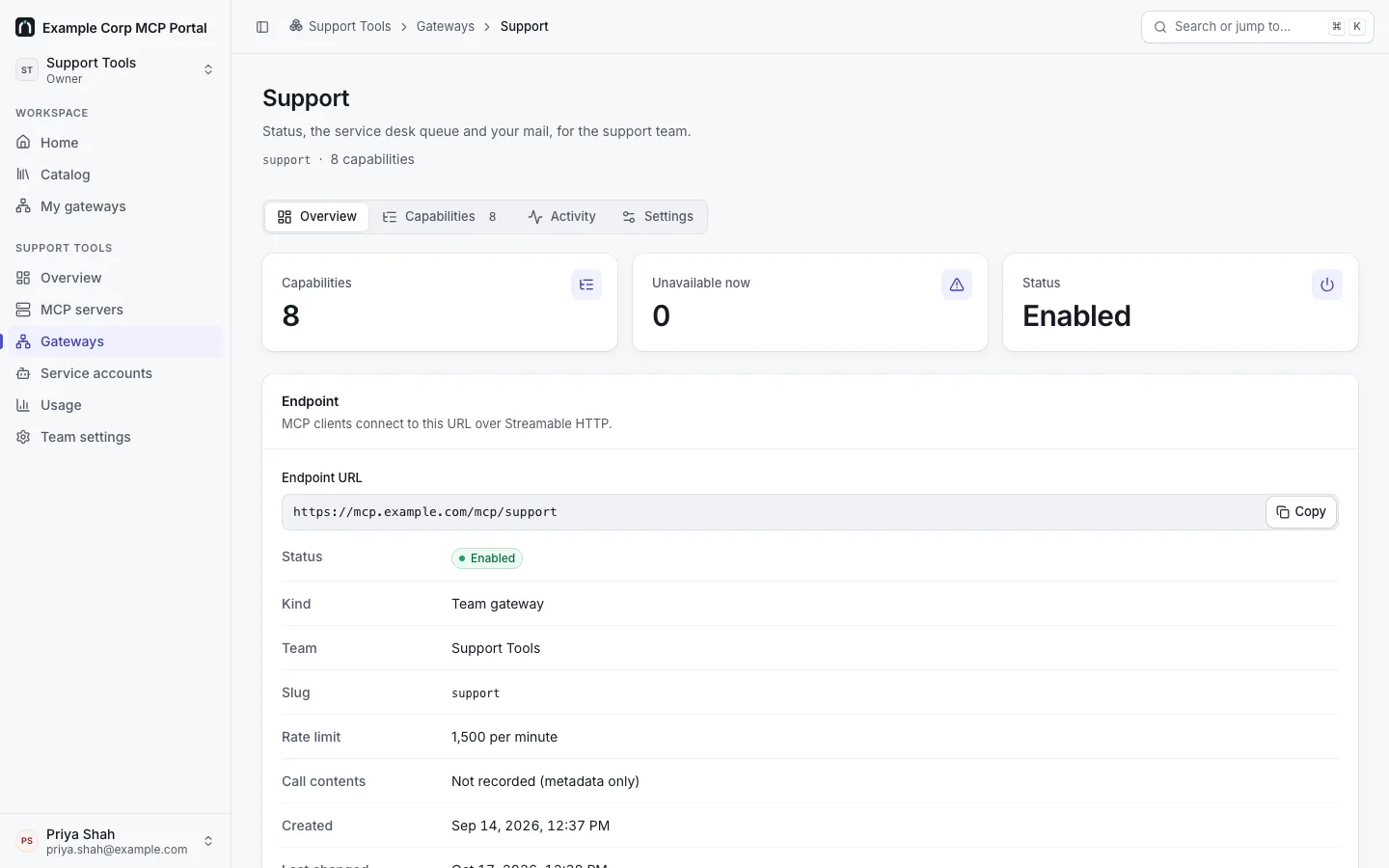
Task: Click the PS user avatar
Action: tap(27, 841)
